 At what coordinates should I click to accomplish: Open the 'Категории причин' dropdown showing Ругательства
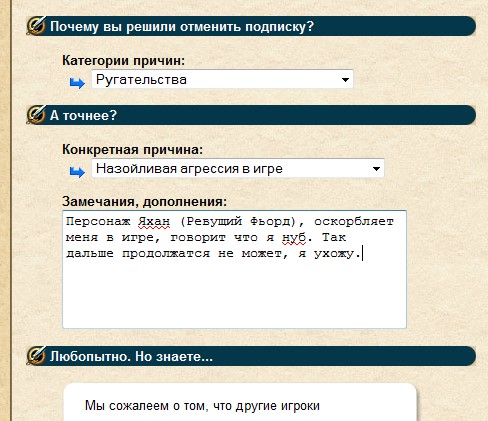coord(222,79)
